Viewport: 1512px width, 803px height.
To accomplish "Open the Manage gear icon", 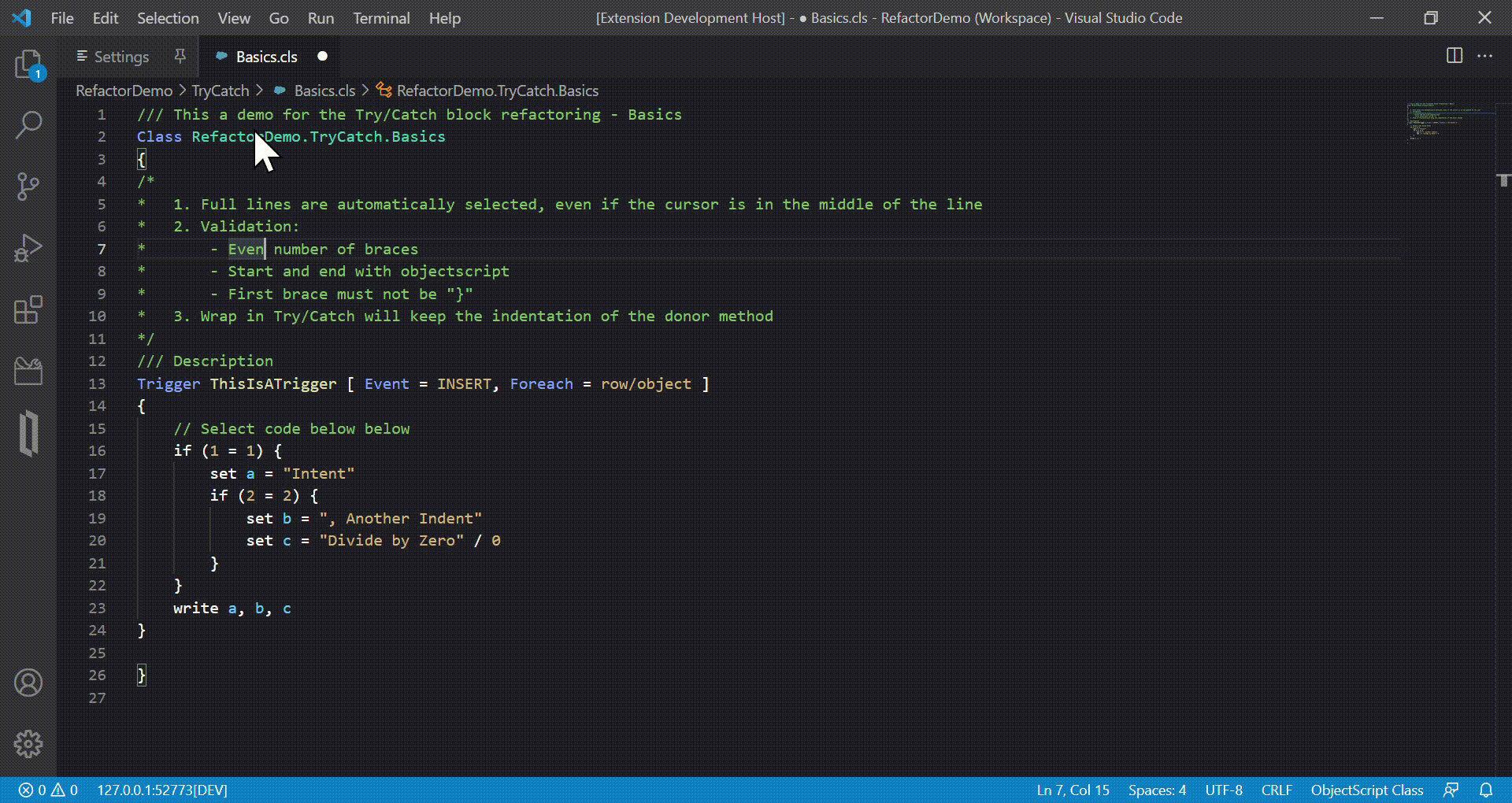I will tap(28, 744).
